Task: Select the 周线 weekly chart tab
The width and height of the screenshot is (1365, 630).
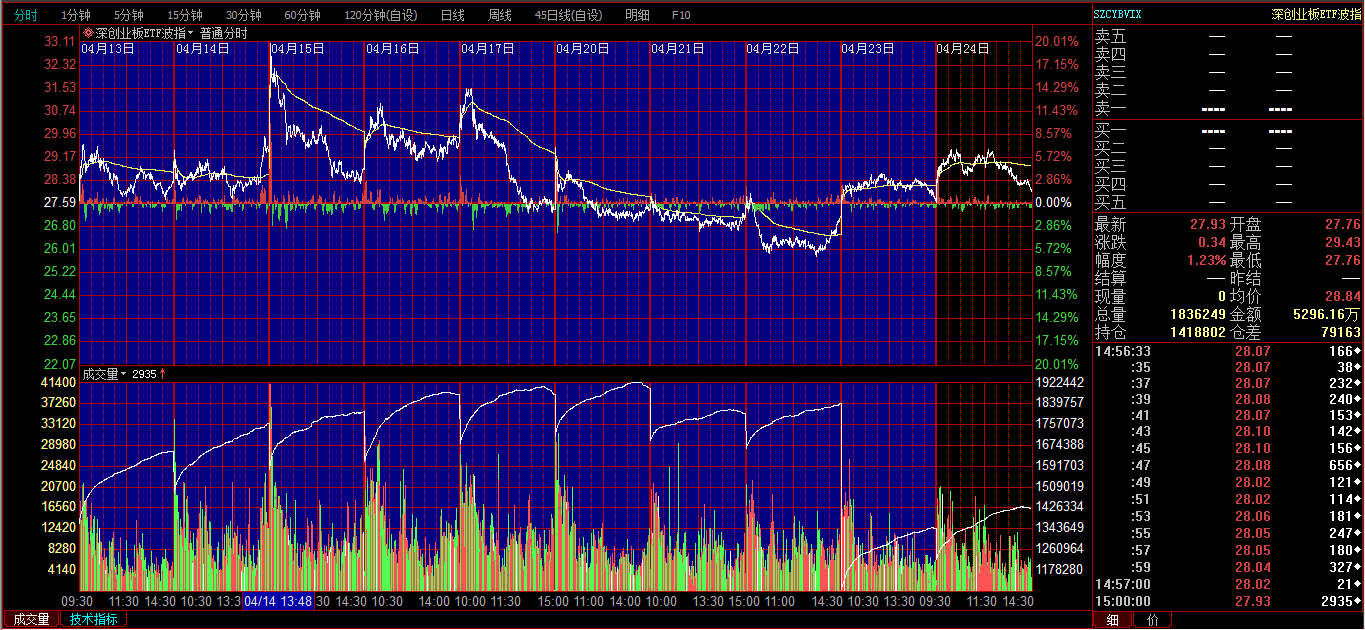Action: click(499, 15)
